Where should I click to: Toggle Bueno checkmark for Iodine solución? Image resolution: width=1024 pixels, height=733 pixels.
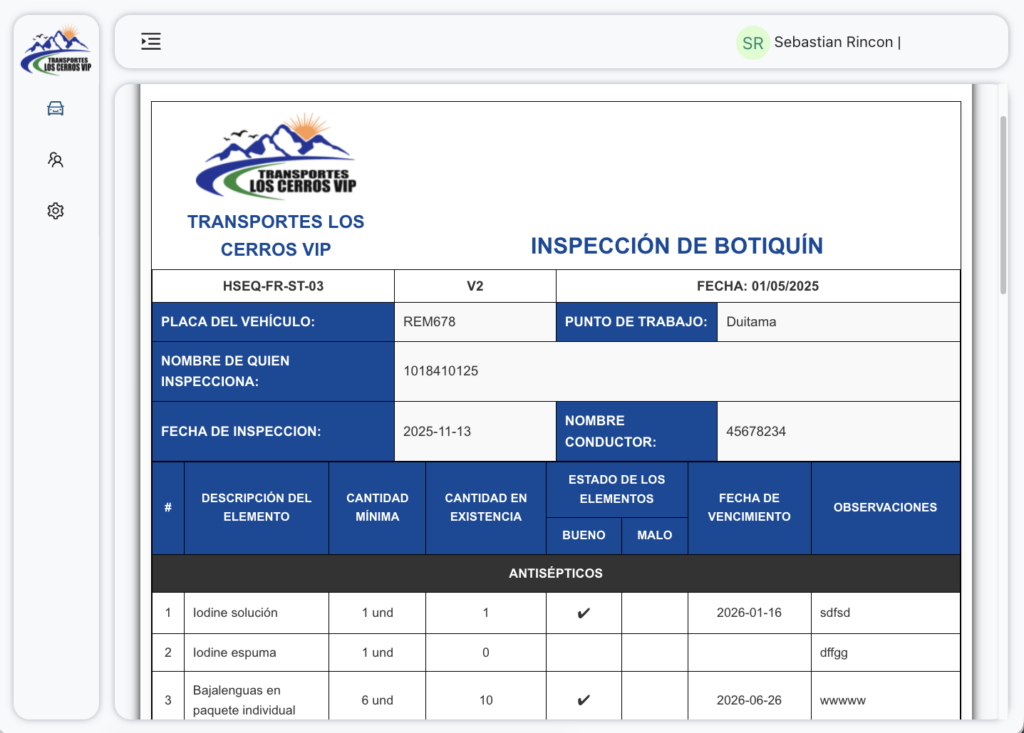click(584, 613)
